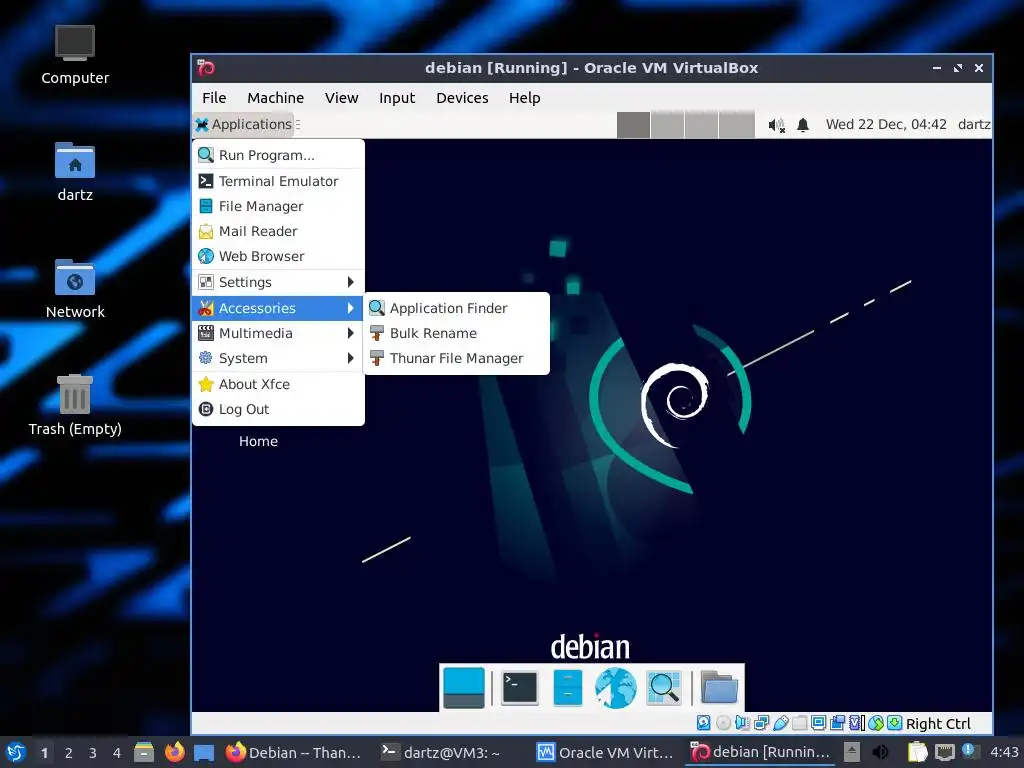This screenshot has height=768, width=1024.
Task: Open the VirtualBox Input menu
Action: (397, 98)
